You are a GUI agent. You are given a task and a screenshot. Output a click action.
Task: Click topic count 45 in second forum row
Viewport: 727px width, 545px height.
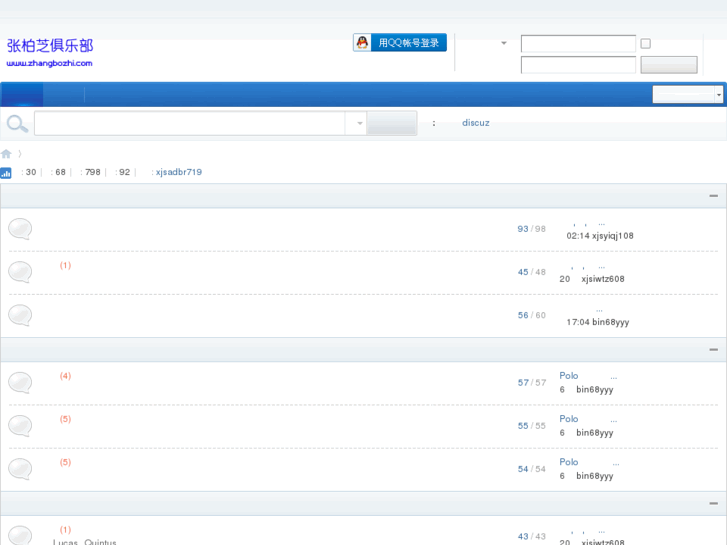tap(523, 272)
